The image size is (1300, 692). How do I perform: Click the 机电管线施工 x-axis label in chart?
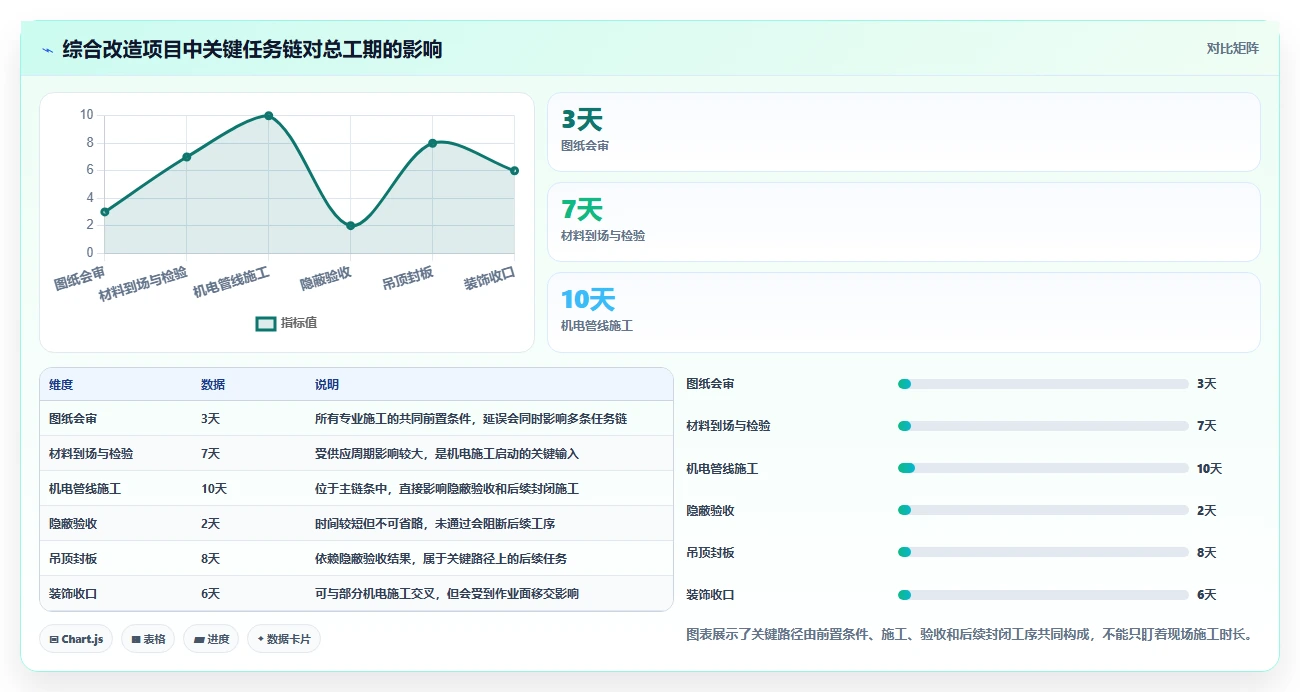coord(231,283)
